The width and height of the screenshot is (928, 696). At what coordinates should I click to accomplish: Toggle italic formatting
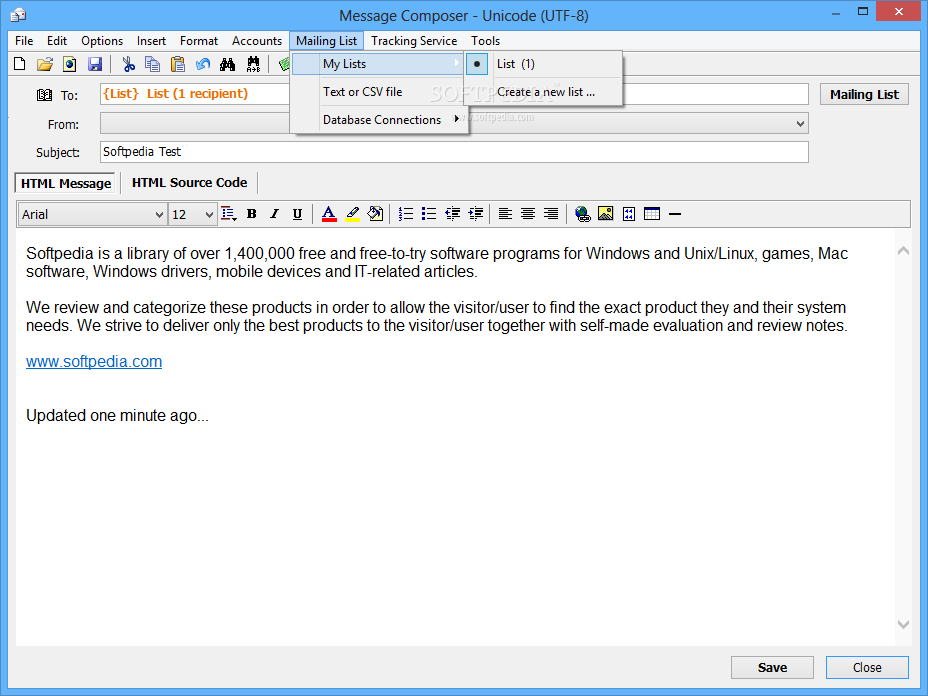pos(274,214)
